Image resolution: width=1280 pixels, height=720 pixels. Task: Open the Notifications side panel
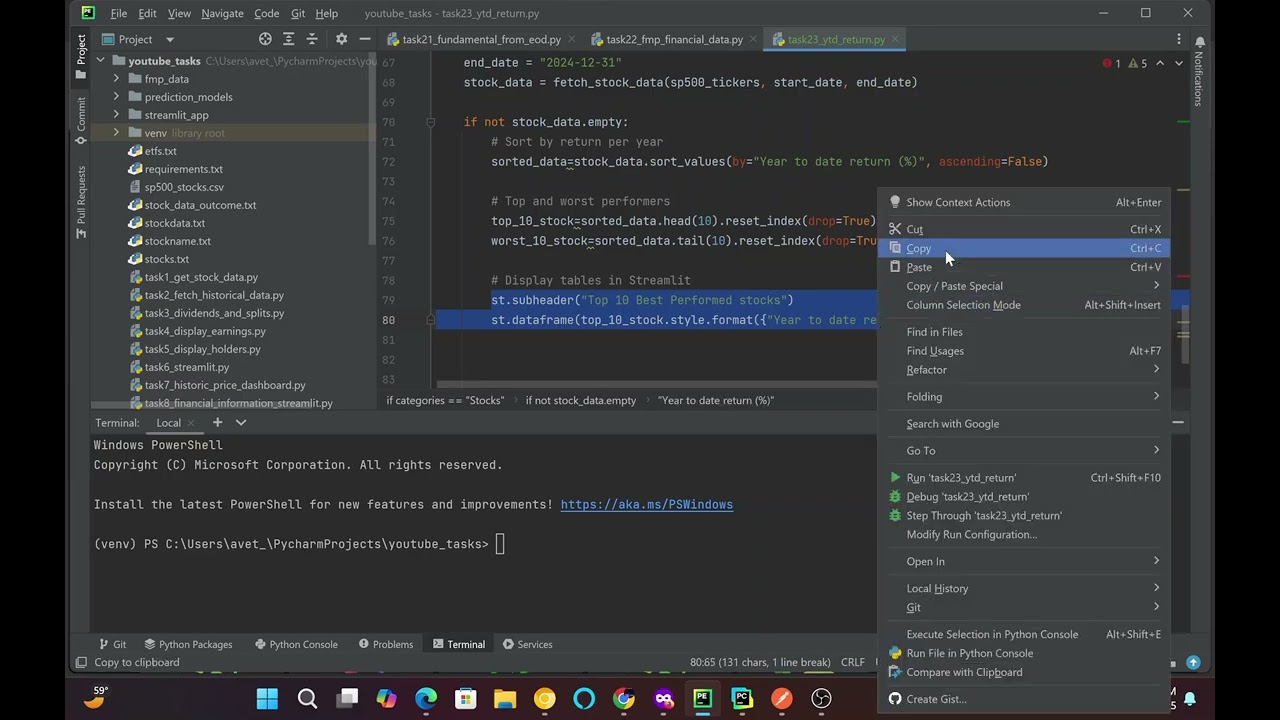tap(1198, 72)
